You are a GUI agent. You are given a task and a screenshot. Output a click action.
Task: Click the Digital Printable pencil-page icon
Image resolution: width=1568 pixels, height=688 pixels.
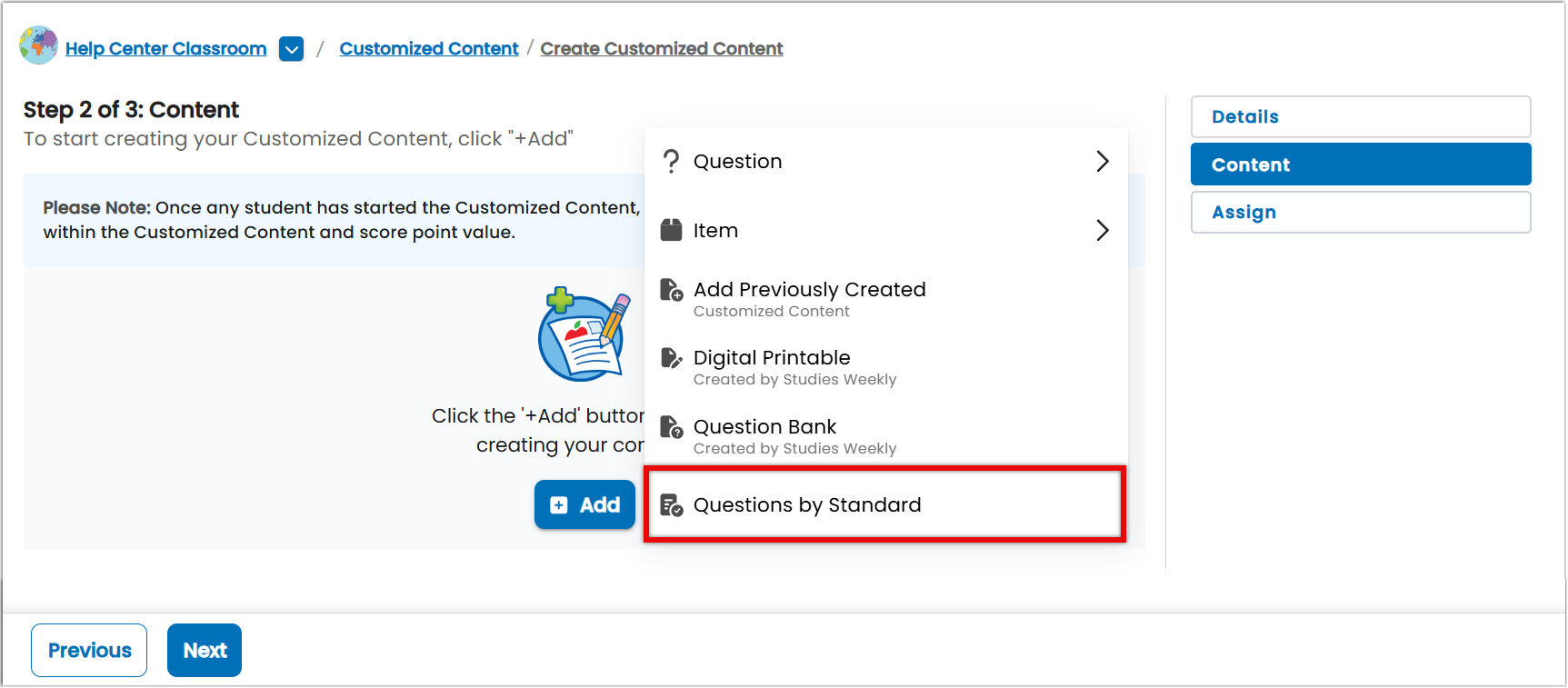671,358
